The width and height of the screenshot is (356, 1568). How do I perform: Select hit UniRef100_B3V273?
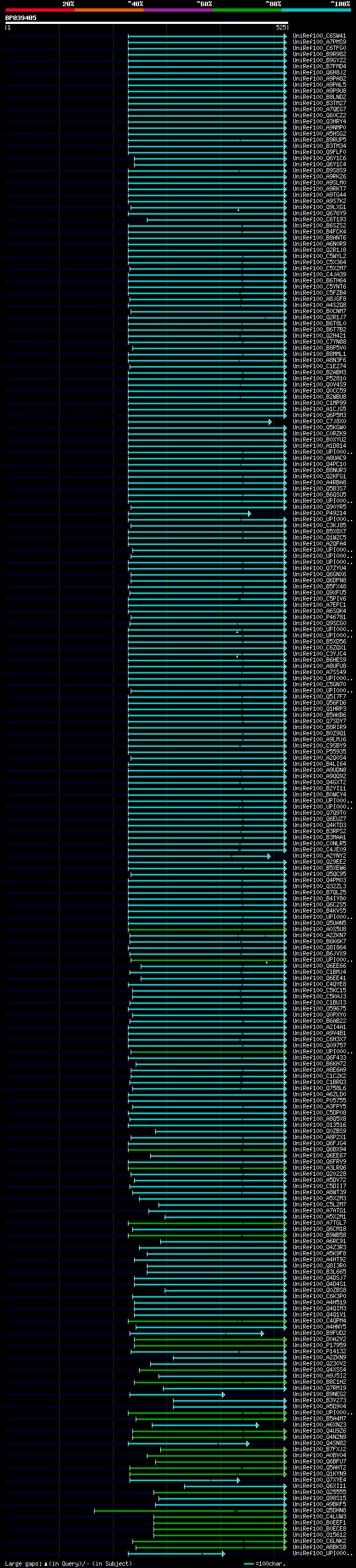(319, 1400)
